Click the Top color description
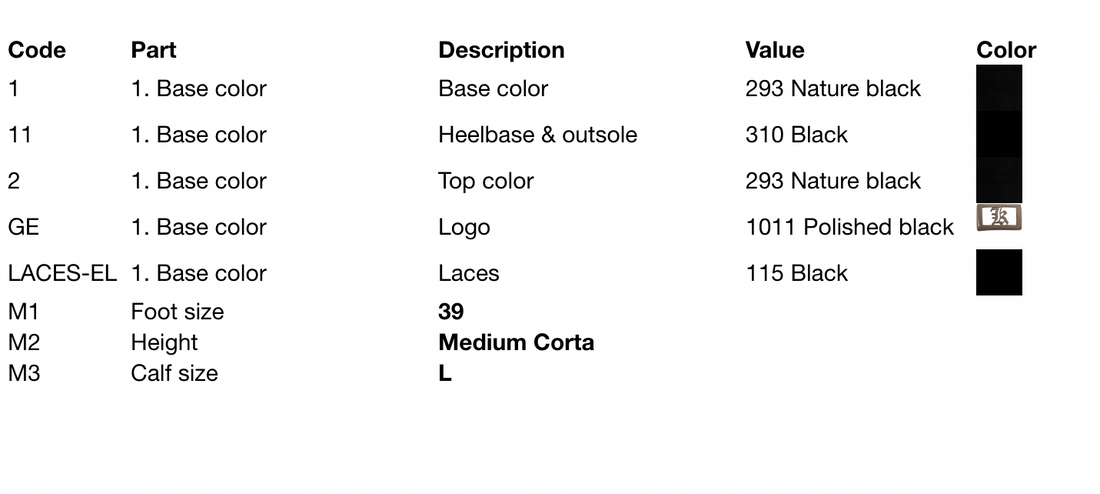Image resolution: width=1100 pixels, height=494 pixels. point(486,180)
